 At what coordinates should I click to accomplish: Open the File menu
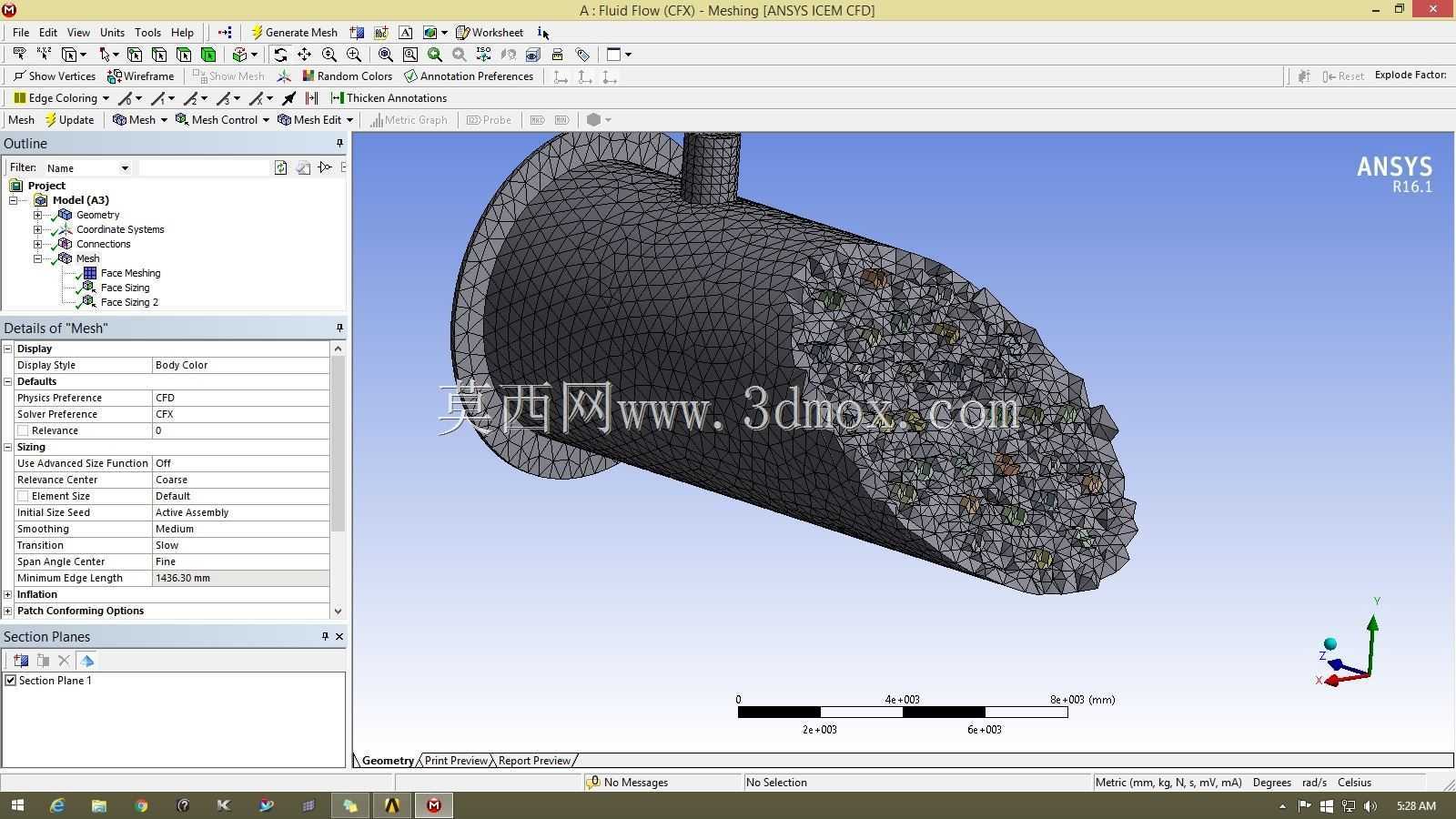(x=21, y=33)
